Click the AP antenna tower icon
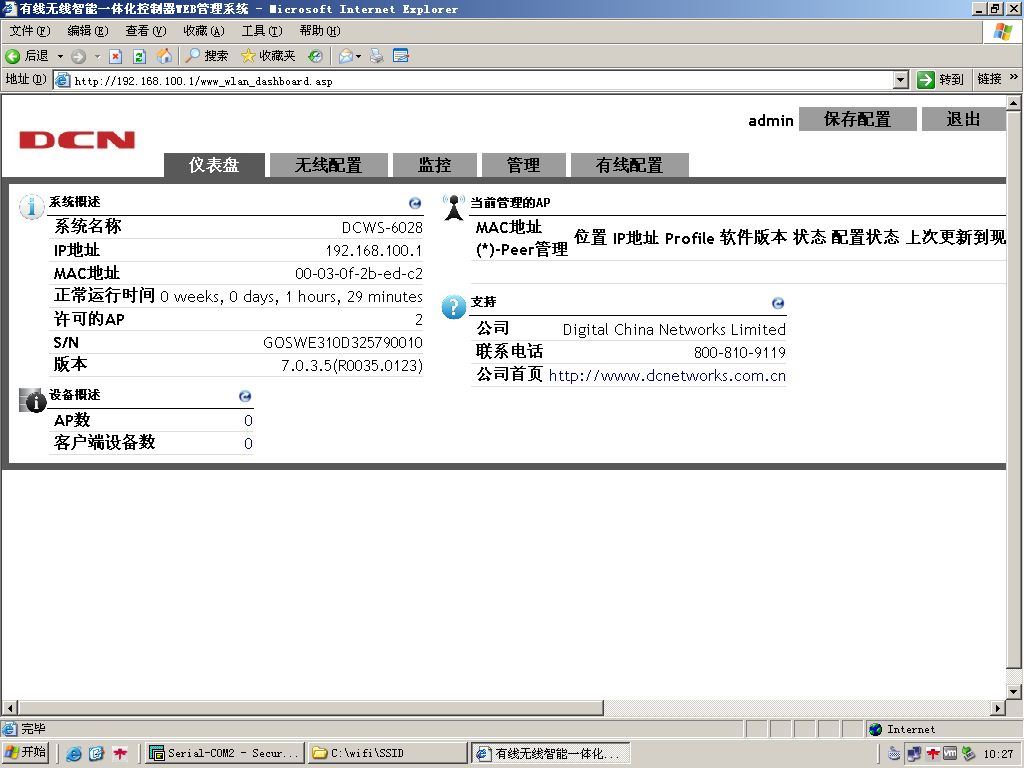Viewport: 1024px width, 768px height. (x=453, y=207)
